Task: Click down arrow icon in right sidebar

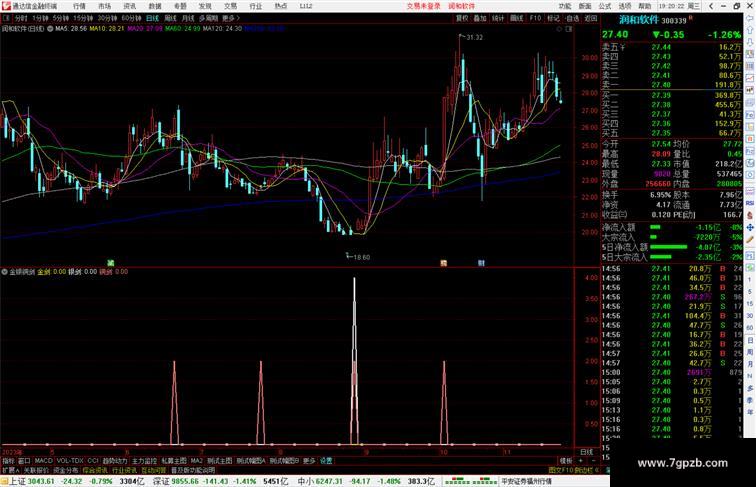Action: [750, 43]
